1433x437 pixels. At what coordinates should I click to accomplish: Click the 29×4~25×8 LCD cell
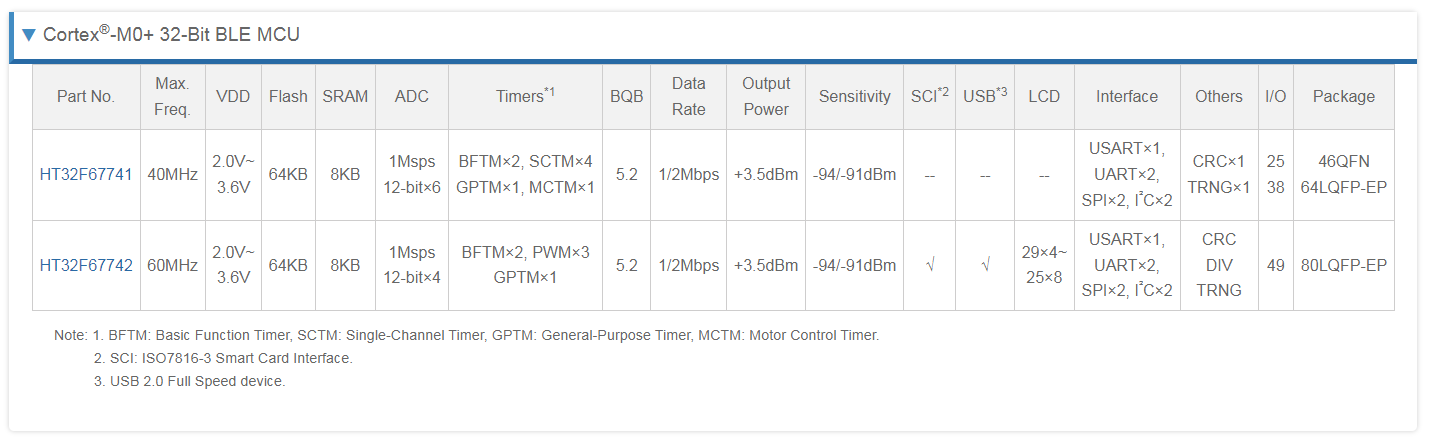point(1044,266)
